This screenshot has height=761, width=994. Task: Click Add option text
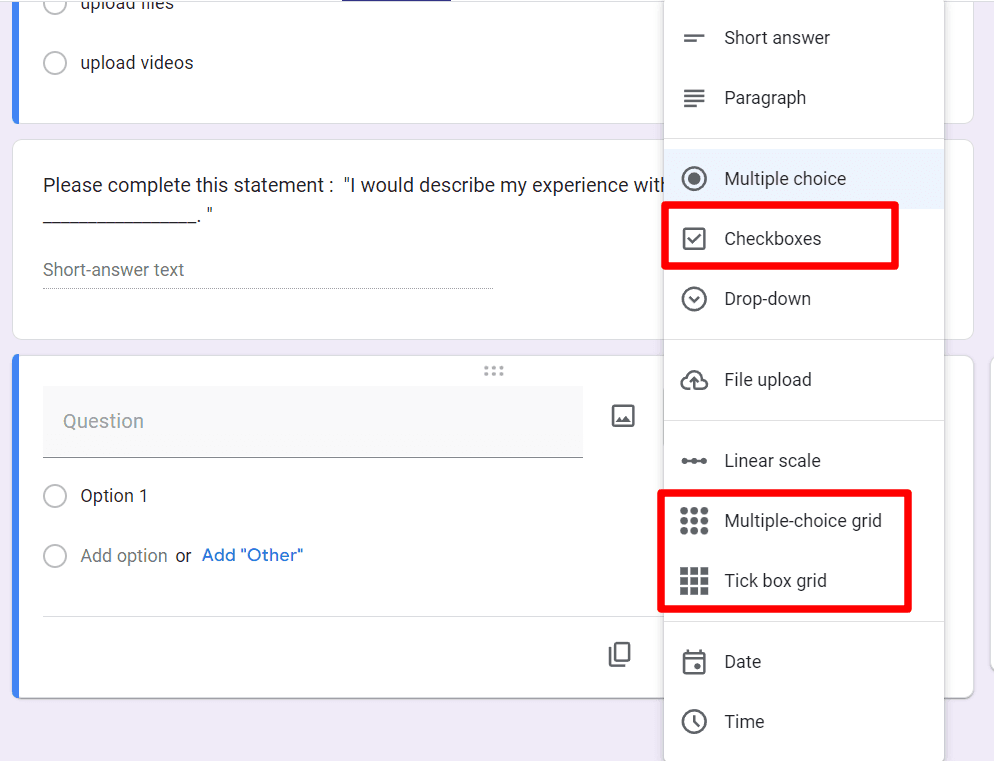click(124, 556)
